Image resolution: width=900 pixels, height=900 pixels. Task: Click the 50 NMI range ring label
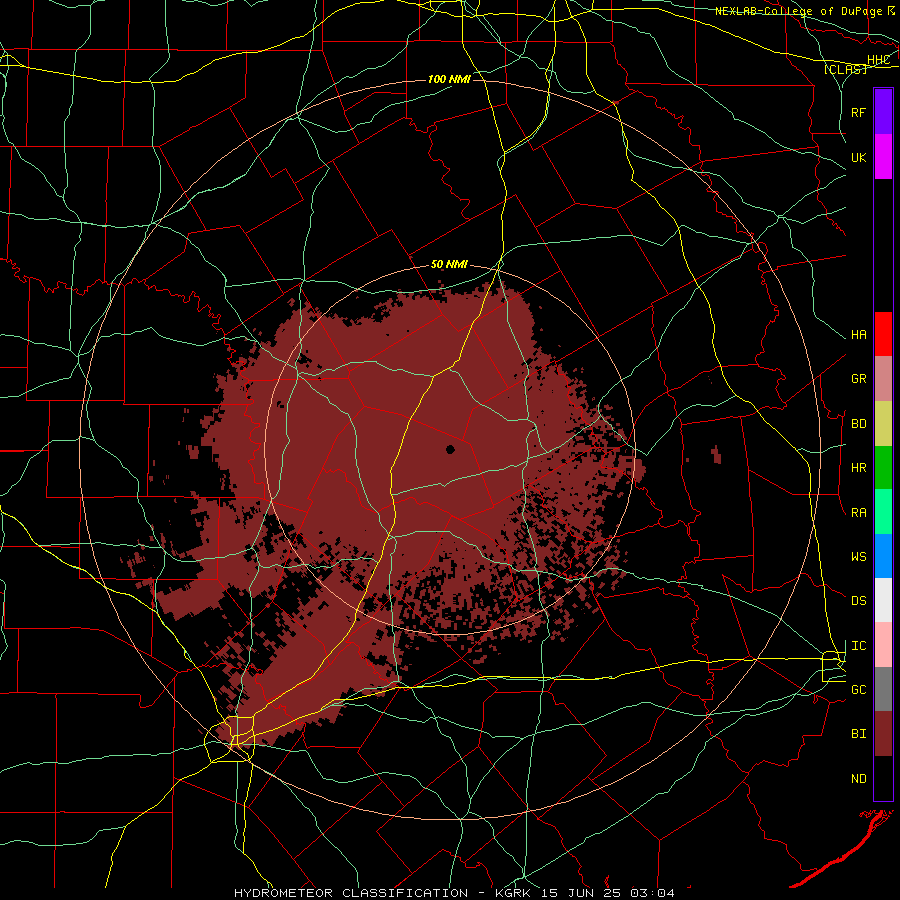tap(449, 265)
